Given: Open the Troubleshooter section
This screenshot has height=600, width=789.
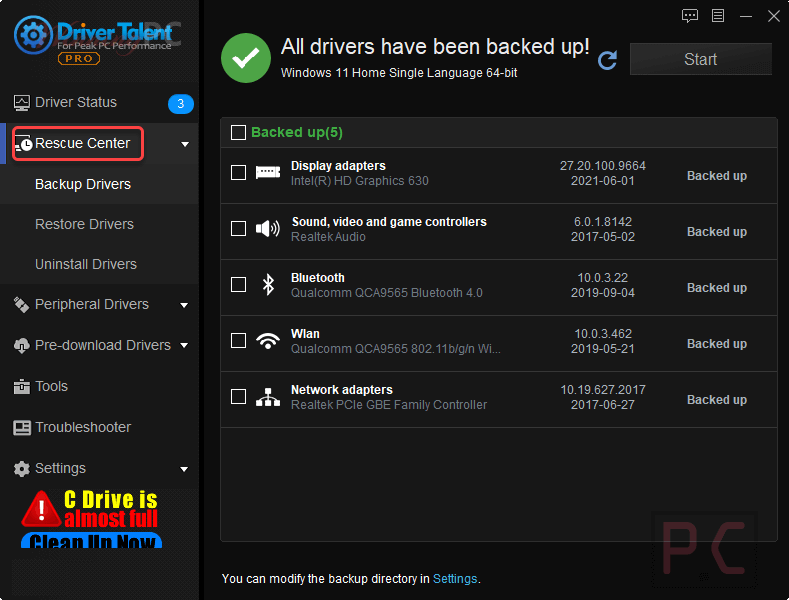Looking at the screenshot, I should (99, 427).
